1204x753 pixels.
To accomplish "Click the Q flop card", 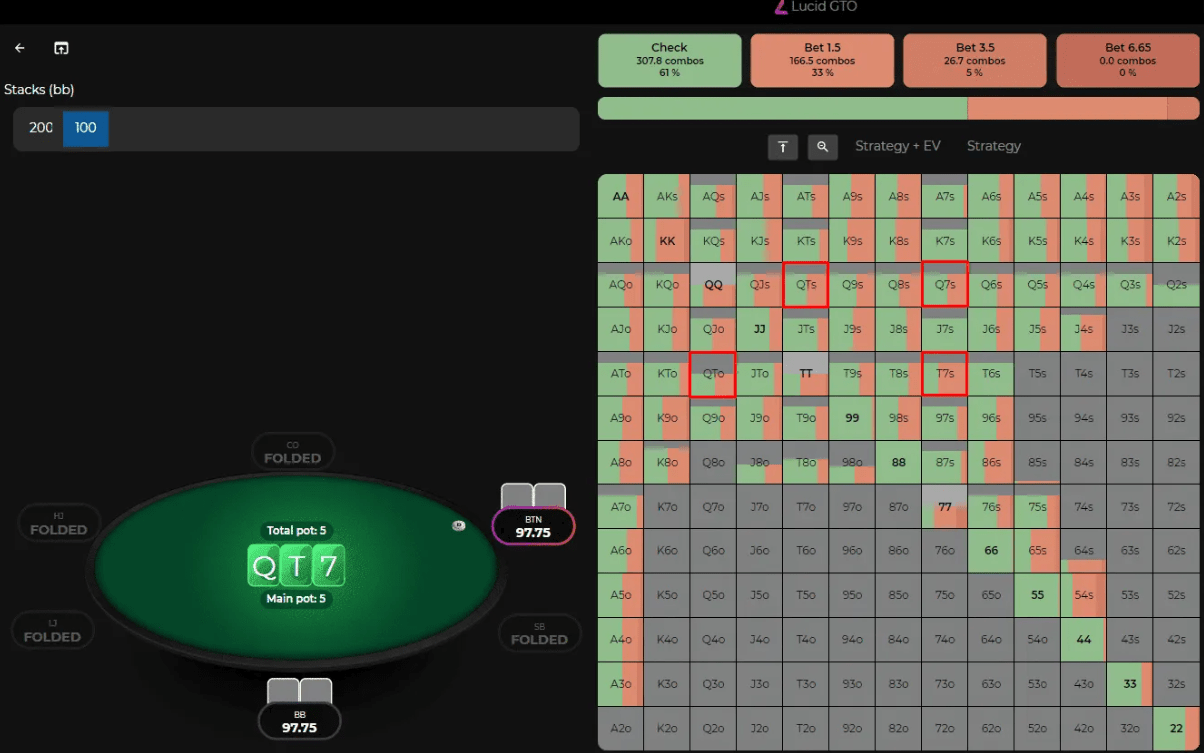I will 264,566.
